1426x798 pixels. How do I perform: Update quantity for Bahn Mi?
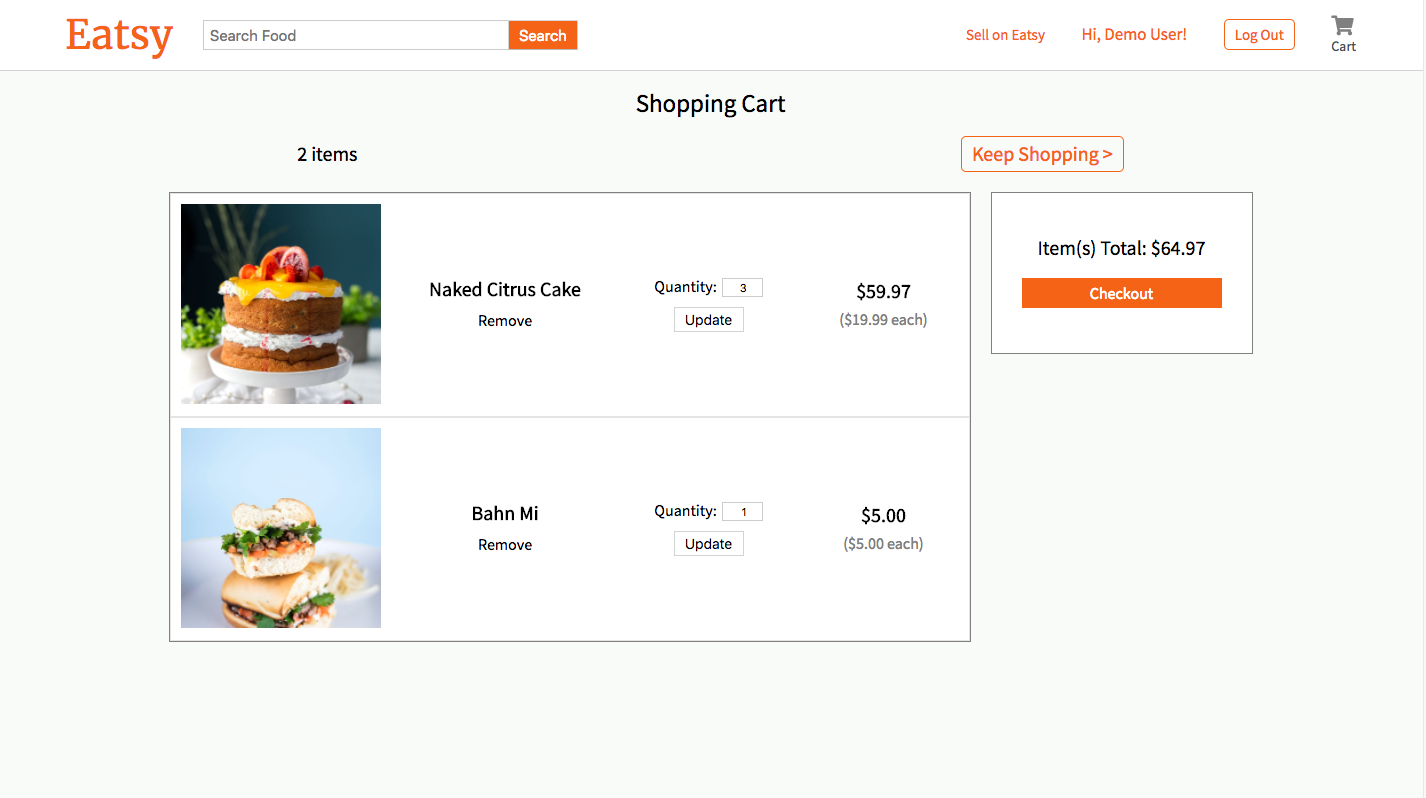708,543
